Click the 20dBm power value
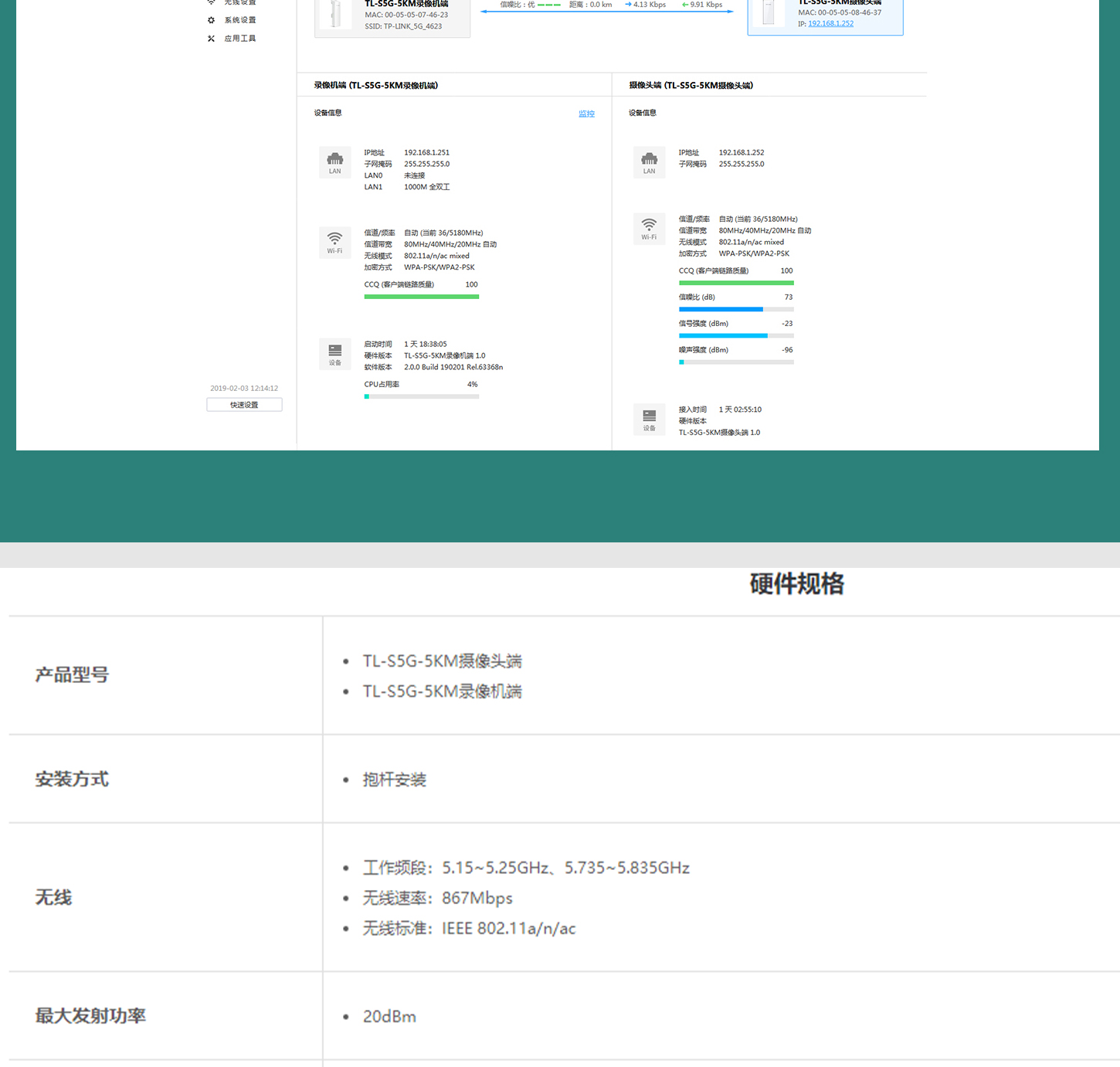The height and width of the screenshot is (1067, 1120). (x=389, y=1017)
